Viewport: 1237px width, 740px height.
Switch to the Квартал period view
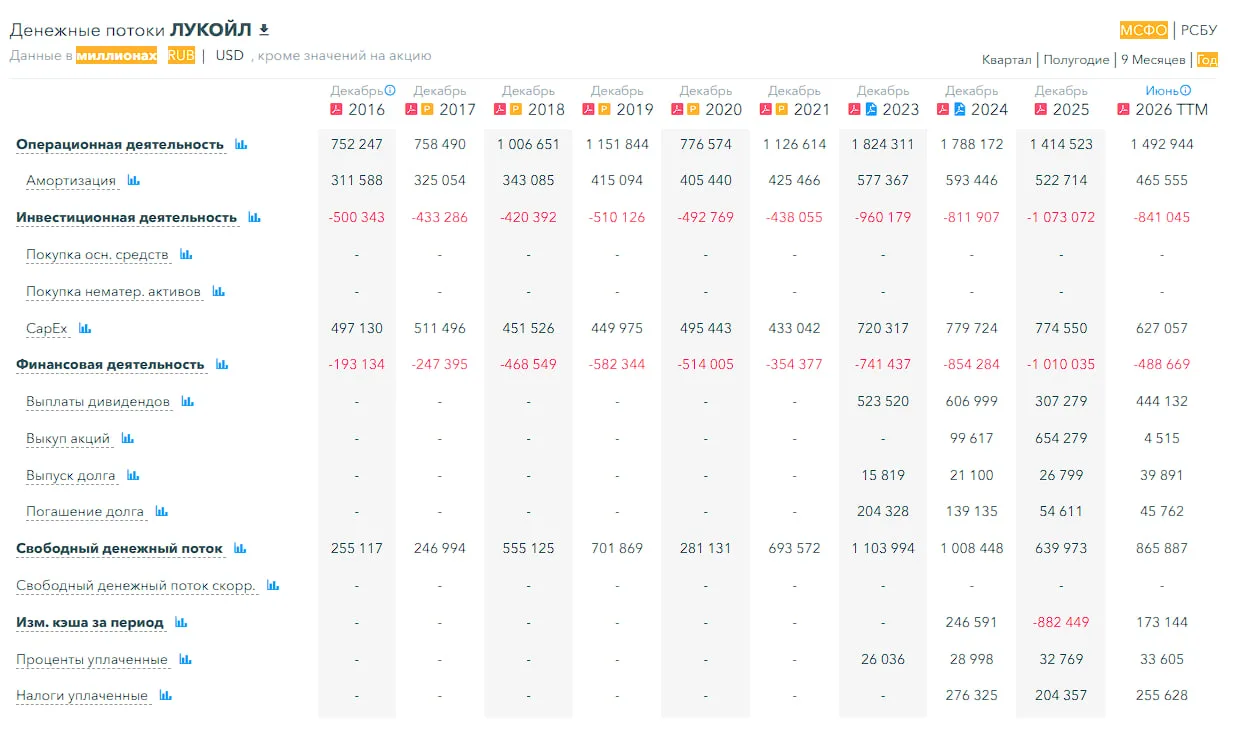[x=1006, y=60]
